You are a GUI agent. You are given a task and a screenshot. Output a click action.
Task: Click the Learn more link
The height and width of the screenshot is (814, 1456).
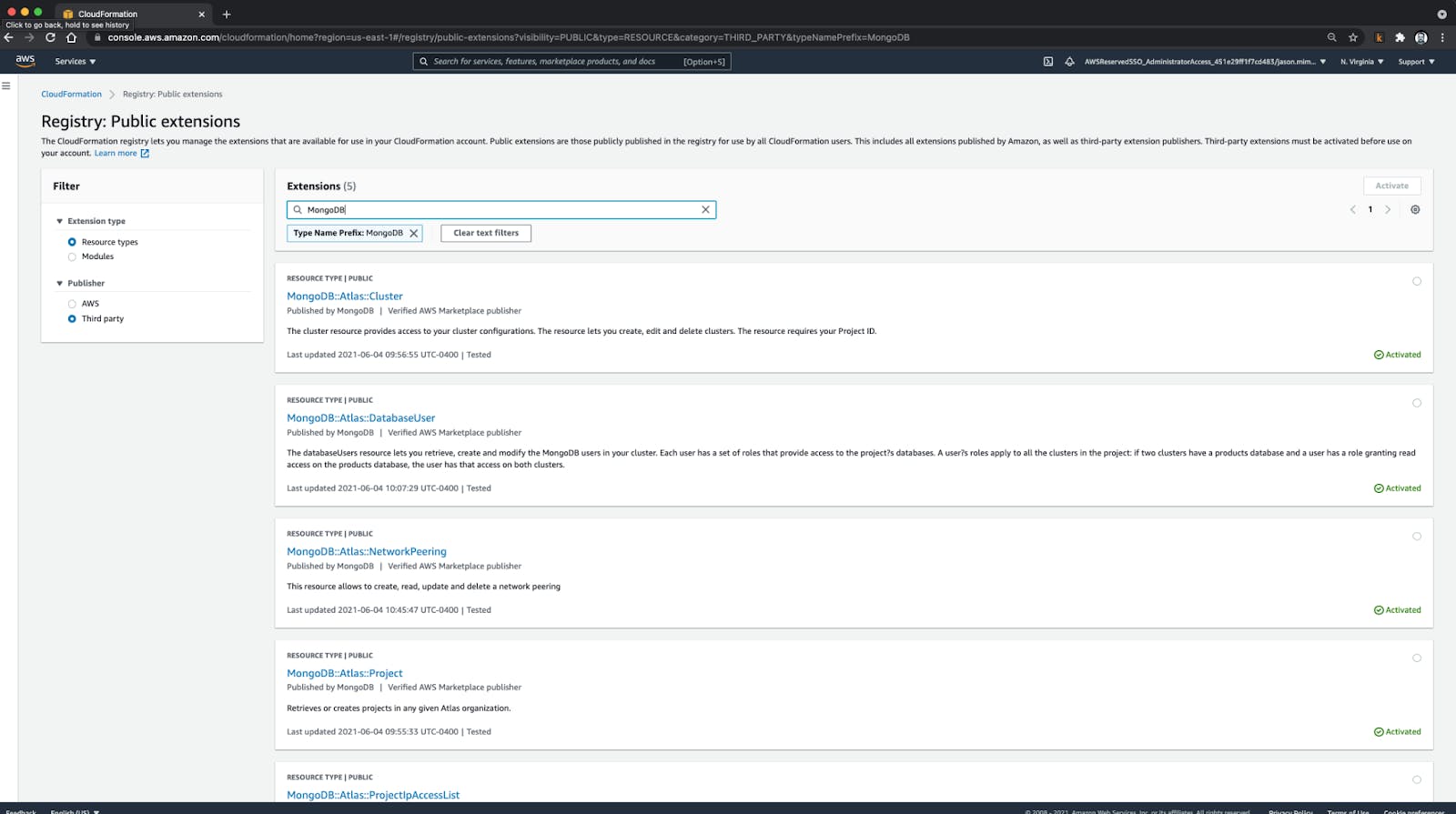coord(116,153)
